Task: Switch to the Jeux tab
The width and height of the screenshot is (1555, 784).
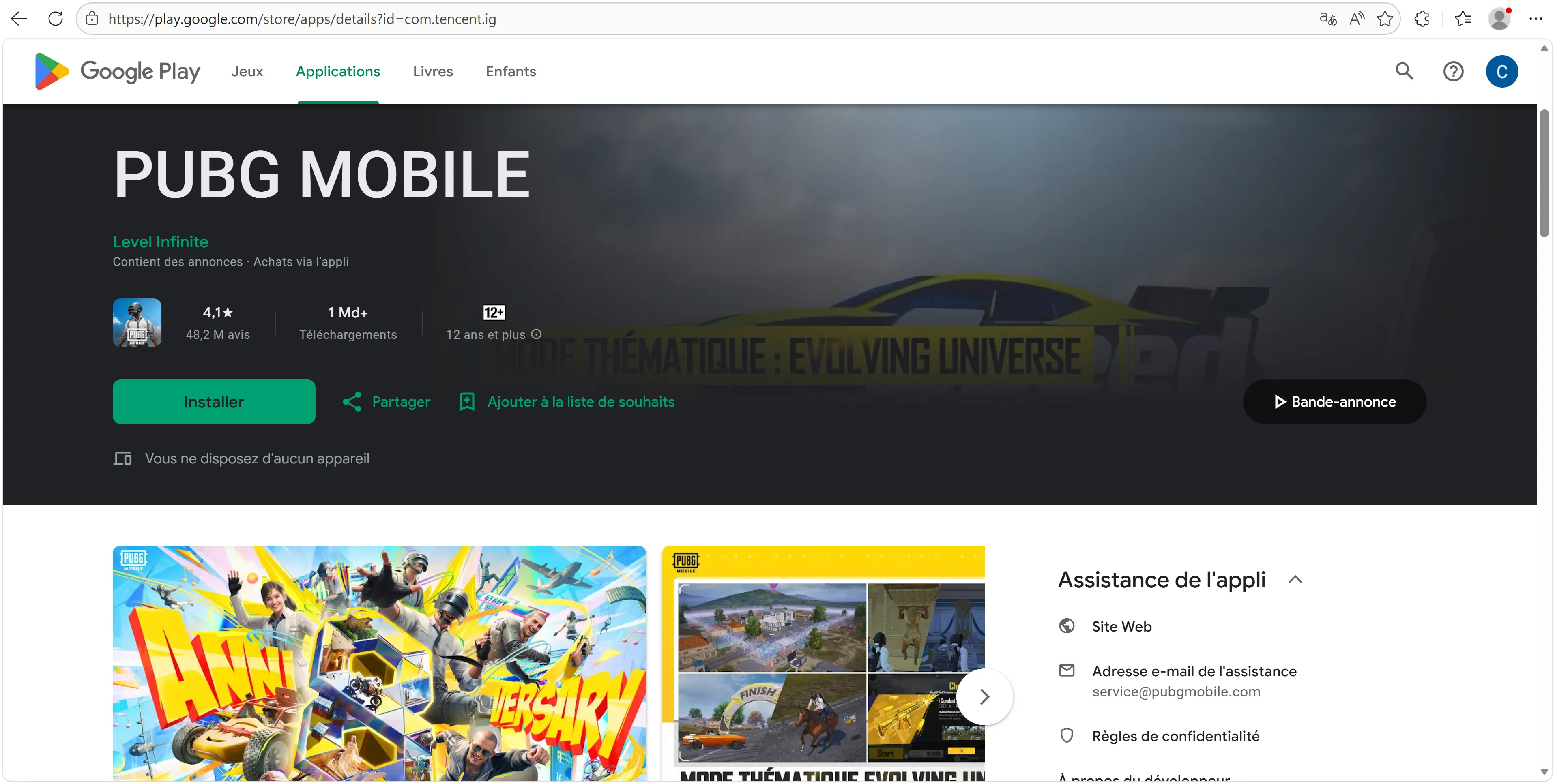Action: 247,71
